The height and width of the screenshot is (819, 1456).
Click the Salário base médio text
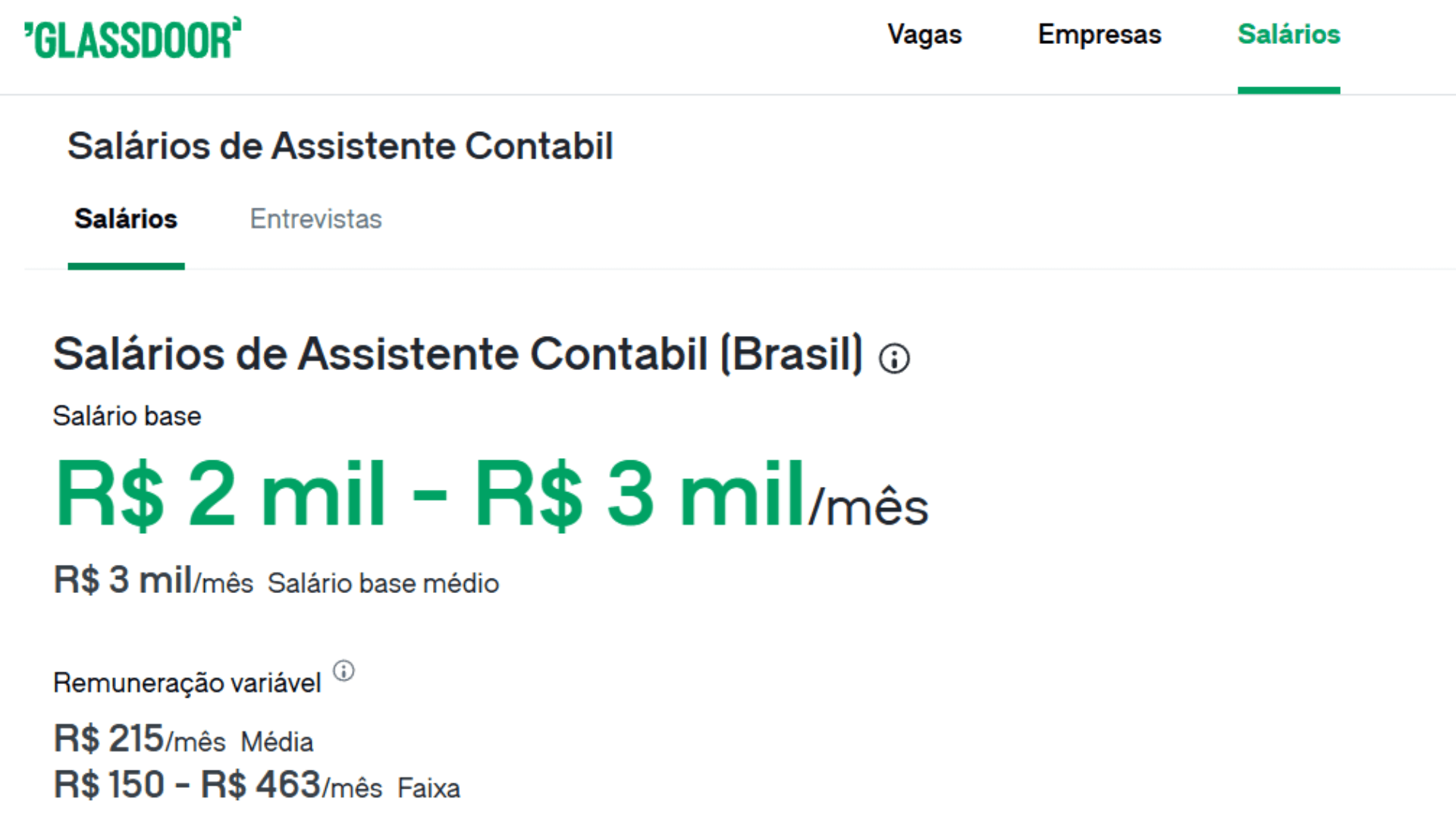tap(383, 584)
